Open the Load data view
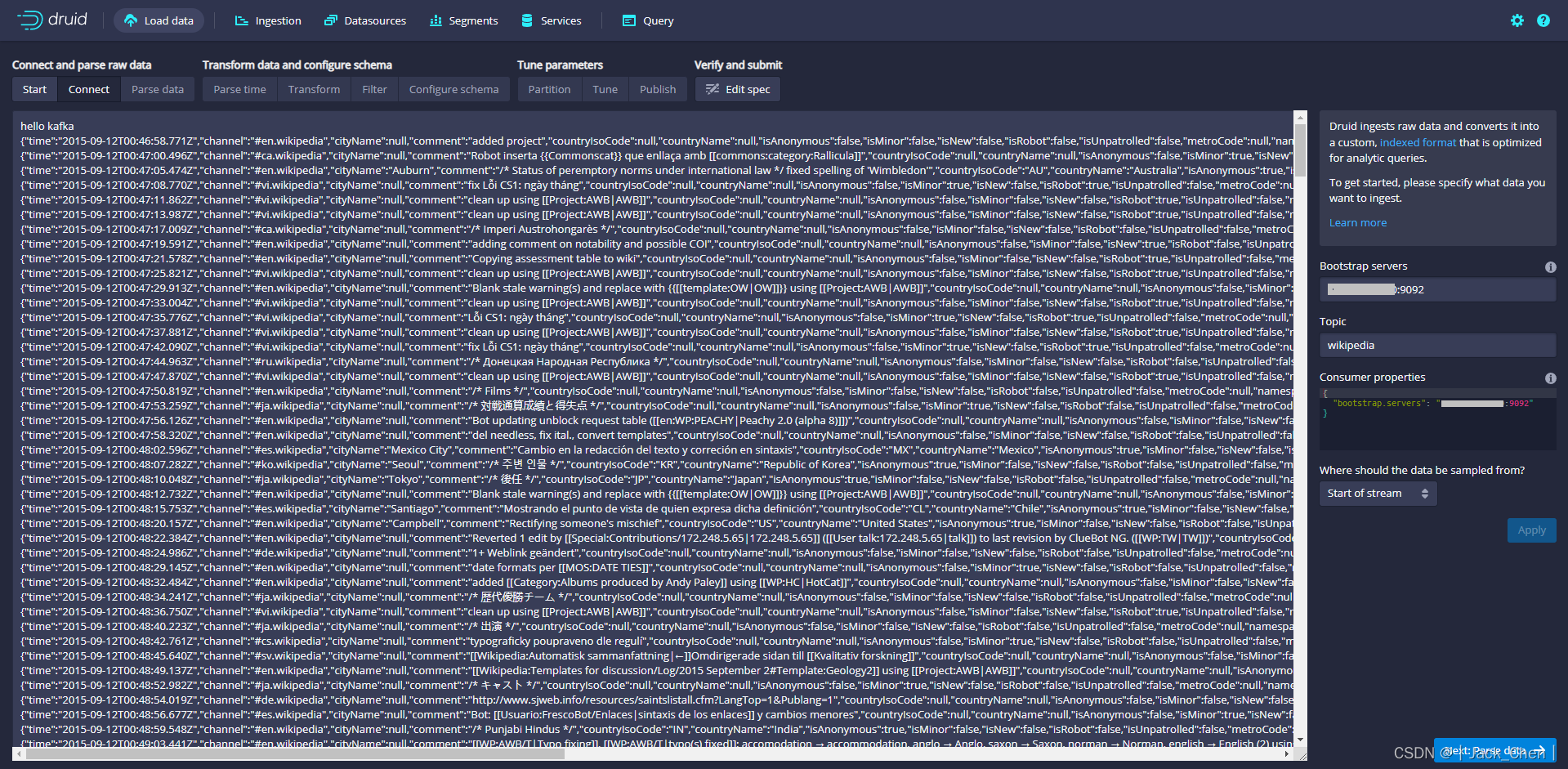This screenshot has height=769, width=1568. [159, 20]
